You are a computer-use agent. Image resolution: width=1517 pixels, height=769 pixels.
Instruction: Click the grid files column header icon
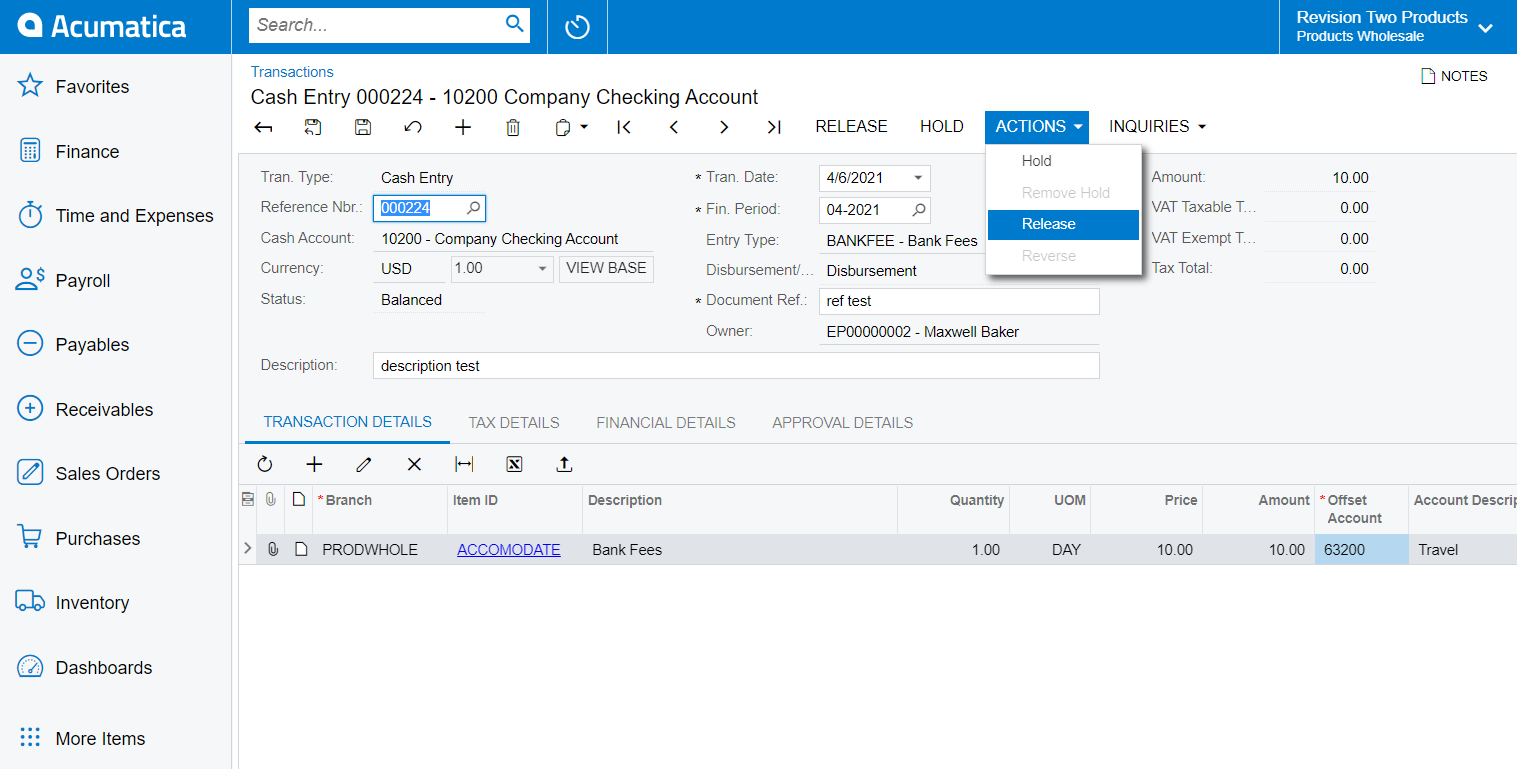click(x=271, y=499)
